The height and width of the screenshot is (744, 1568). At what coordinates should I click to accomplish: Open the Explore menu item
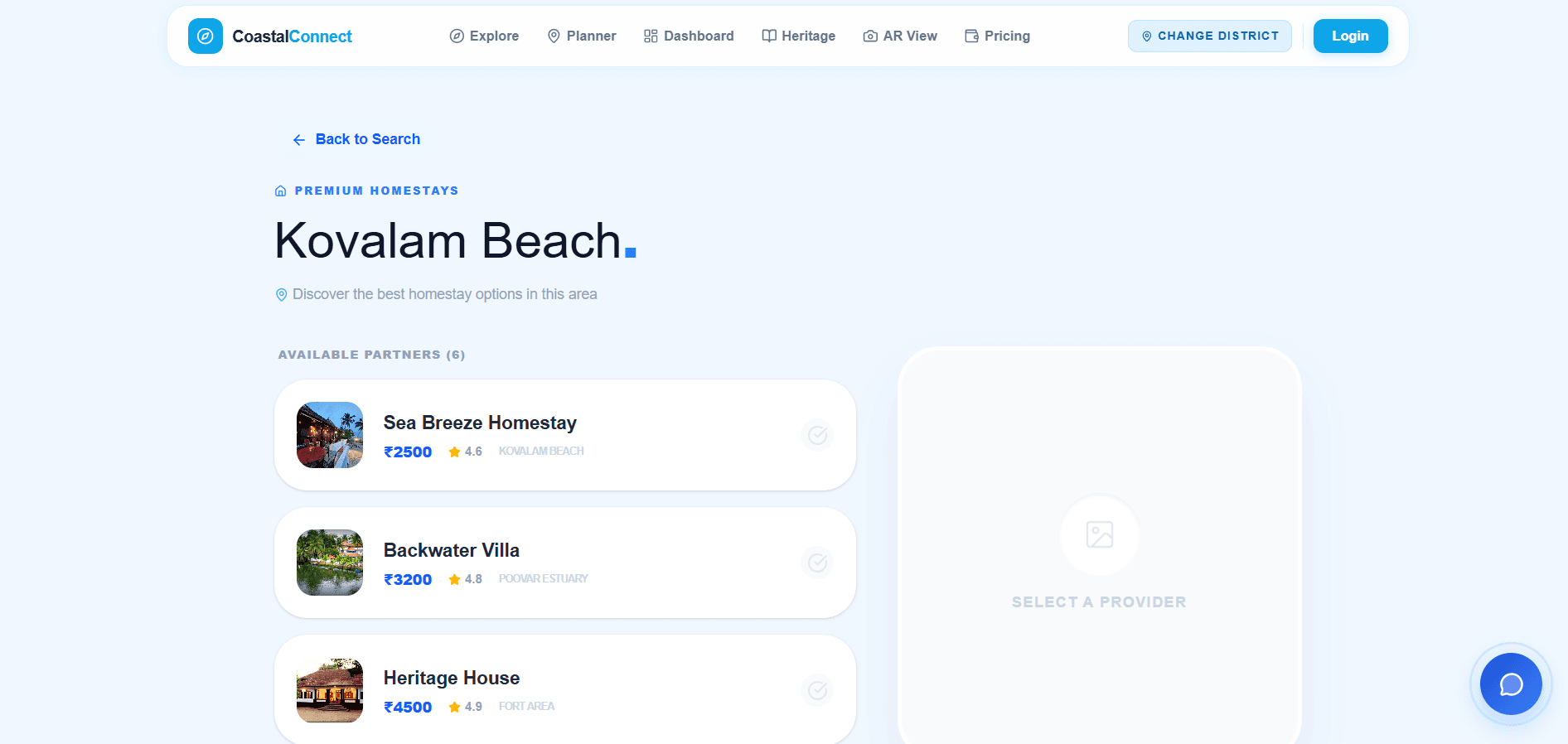[484, 36]
